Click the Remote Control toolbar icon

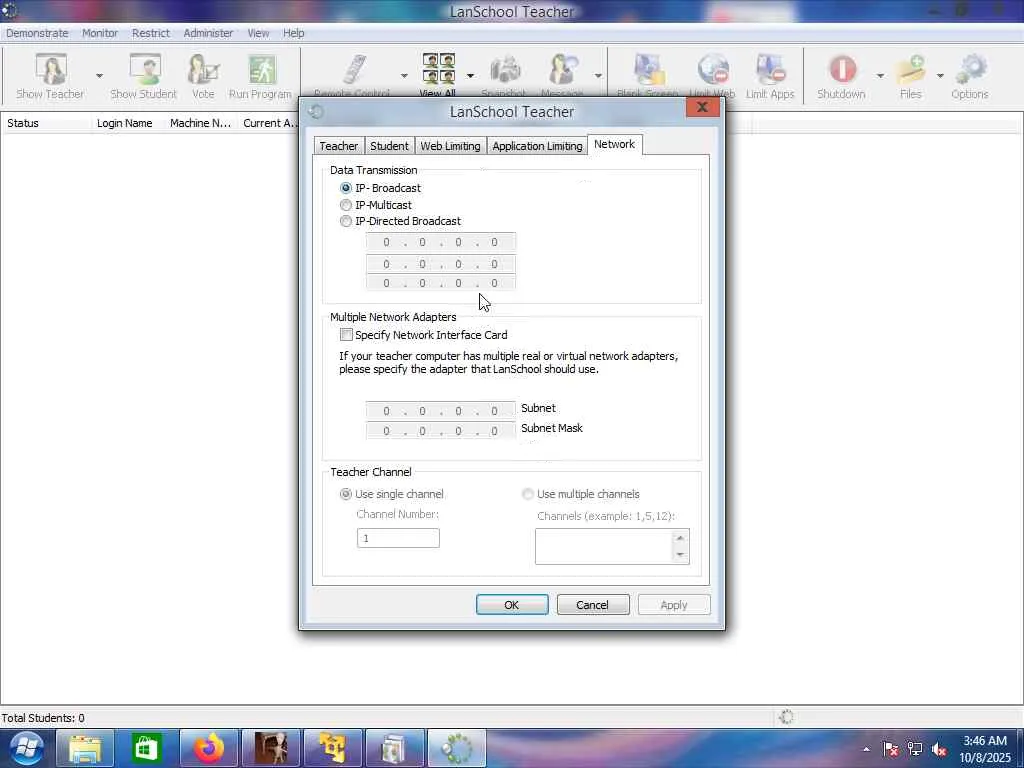[353, 69]
